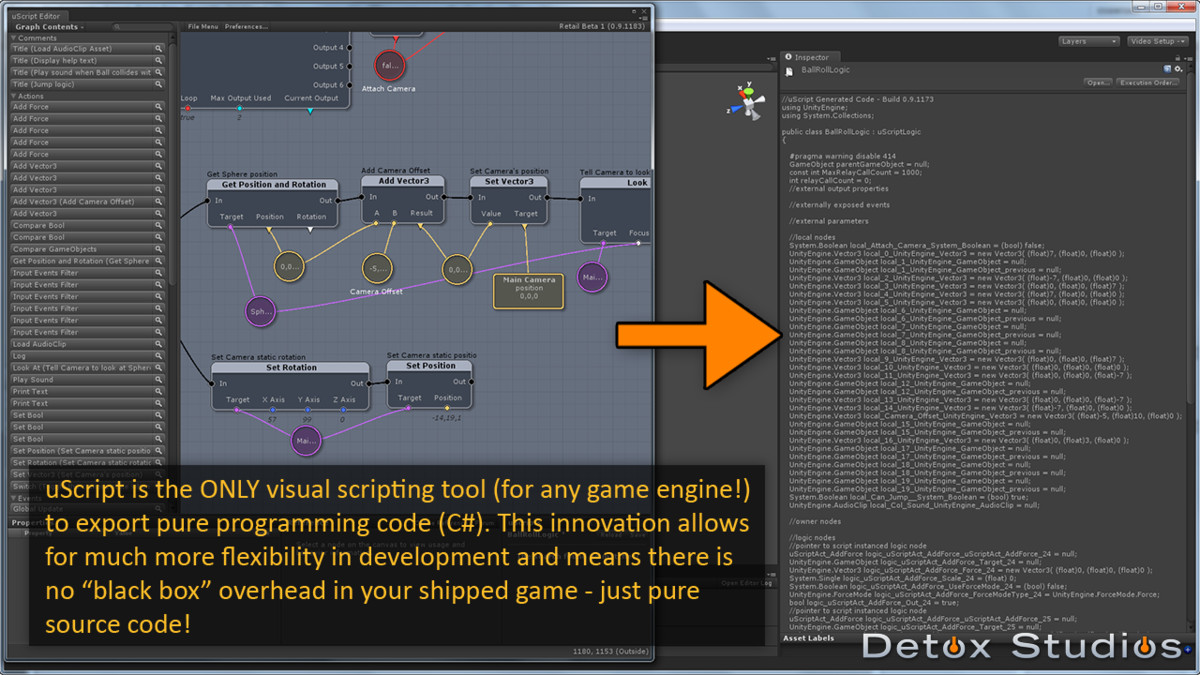Select the Set Position node title
The width and height of the screenshot is (1200, 675).
(x=430, y=366)
